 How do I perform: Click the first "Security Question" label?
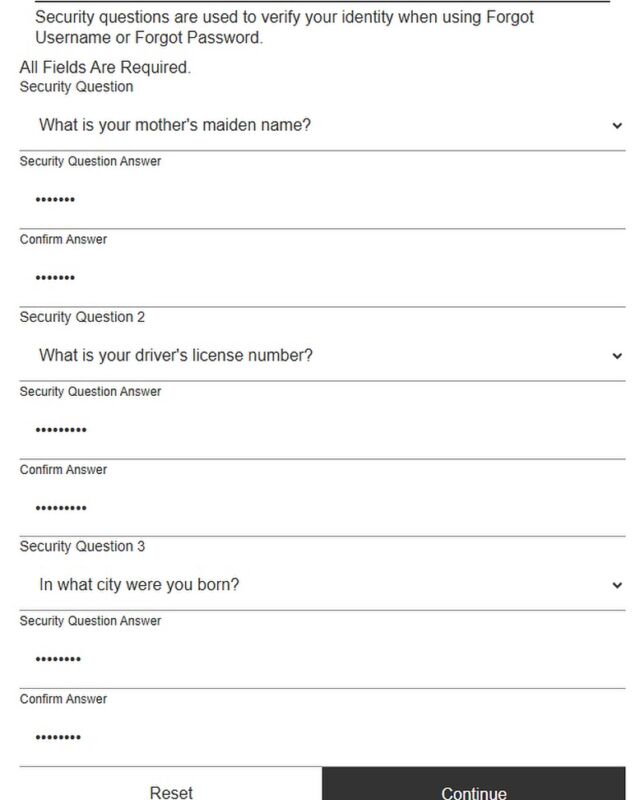(x=76, y=87)
